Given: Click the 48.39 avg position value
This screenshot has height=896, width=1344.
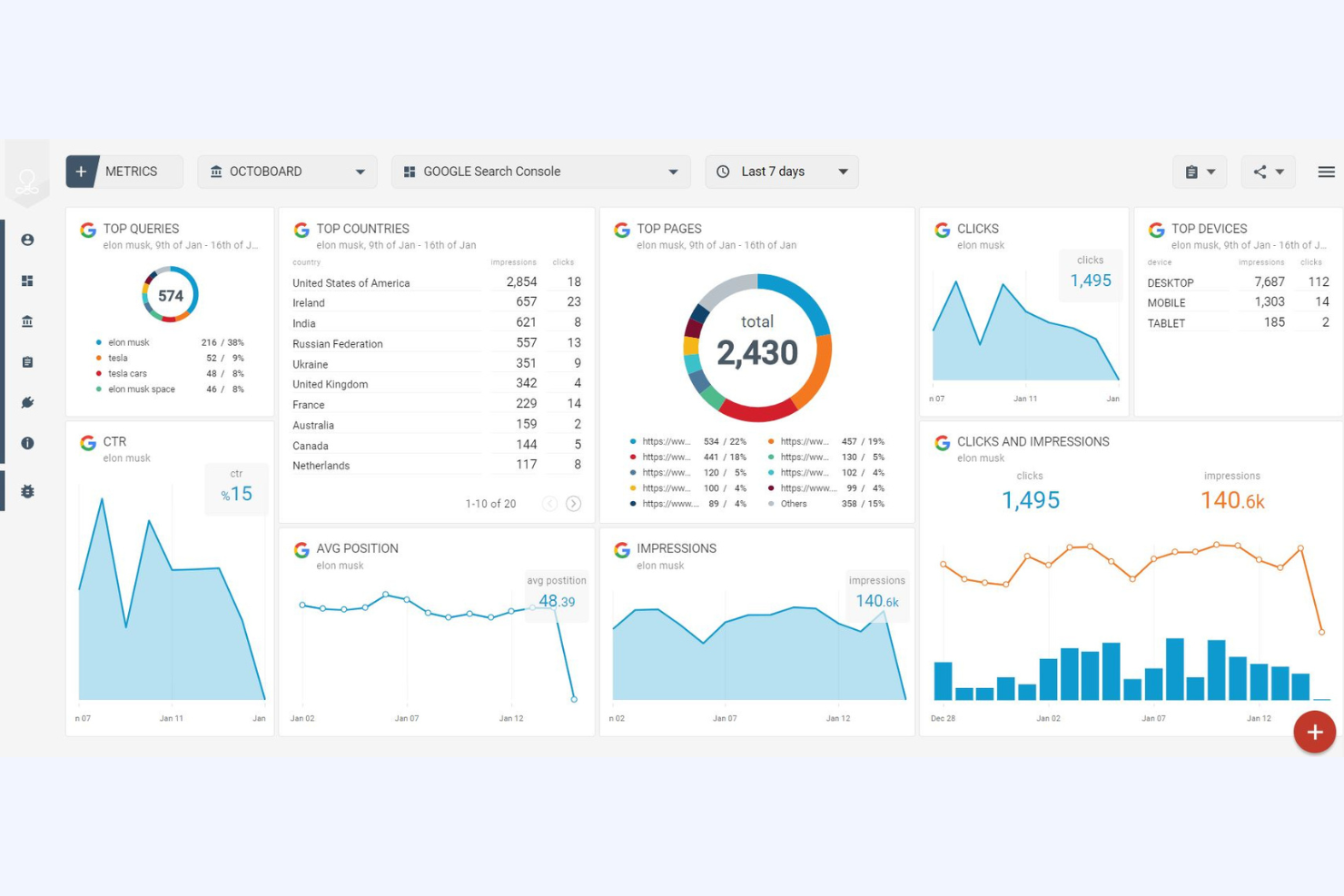Looking at the screenshot, I should [557, 601].
